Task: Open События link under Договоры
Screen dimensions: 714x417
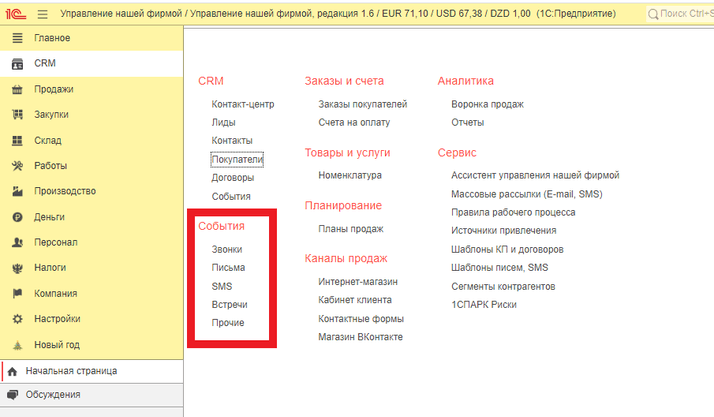Action: (231, 196)
